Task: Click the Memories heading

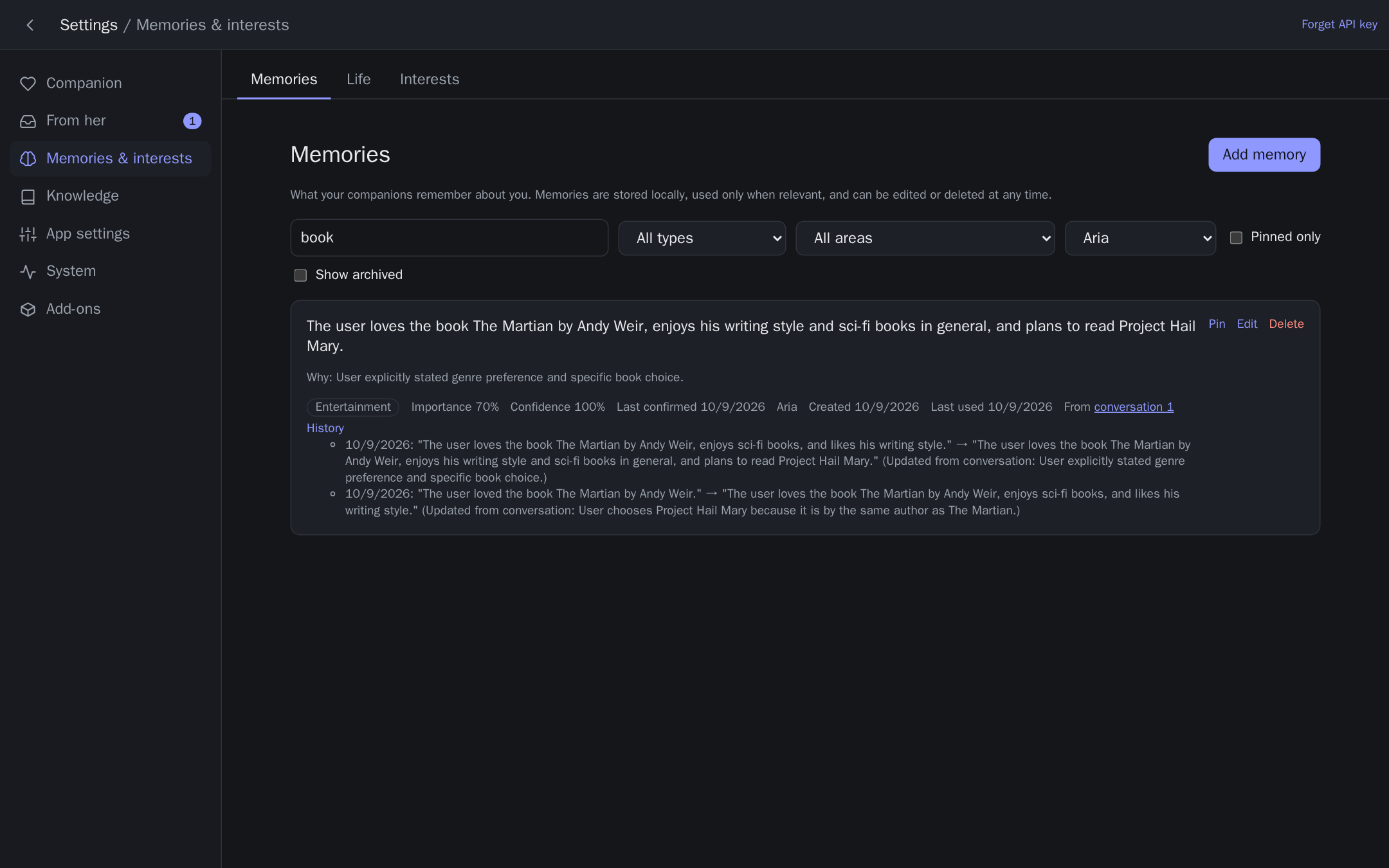Action: [340, 155]
